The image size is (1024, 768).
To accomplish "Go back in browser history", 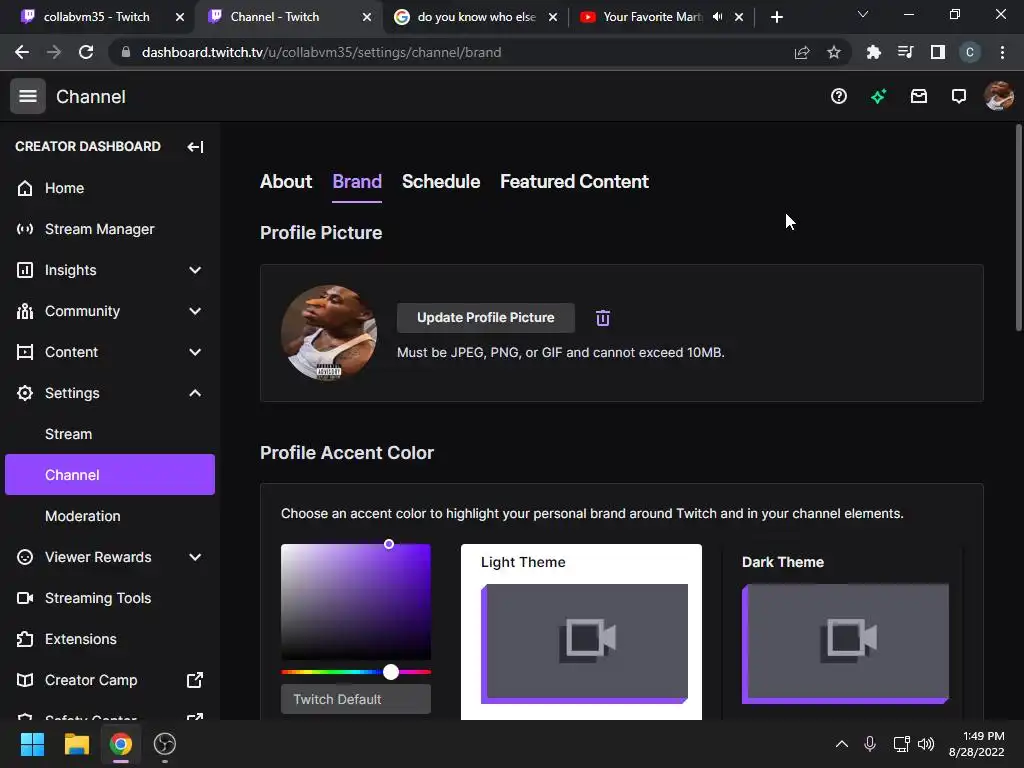I will click(22, 52).
